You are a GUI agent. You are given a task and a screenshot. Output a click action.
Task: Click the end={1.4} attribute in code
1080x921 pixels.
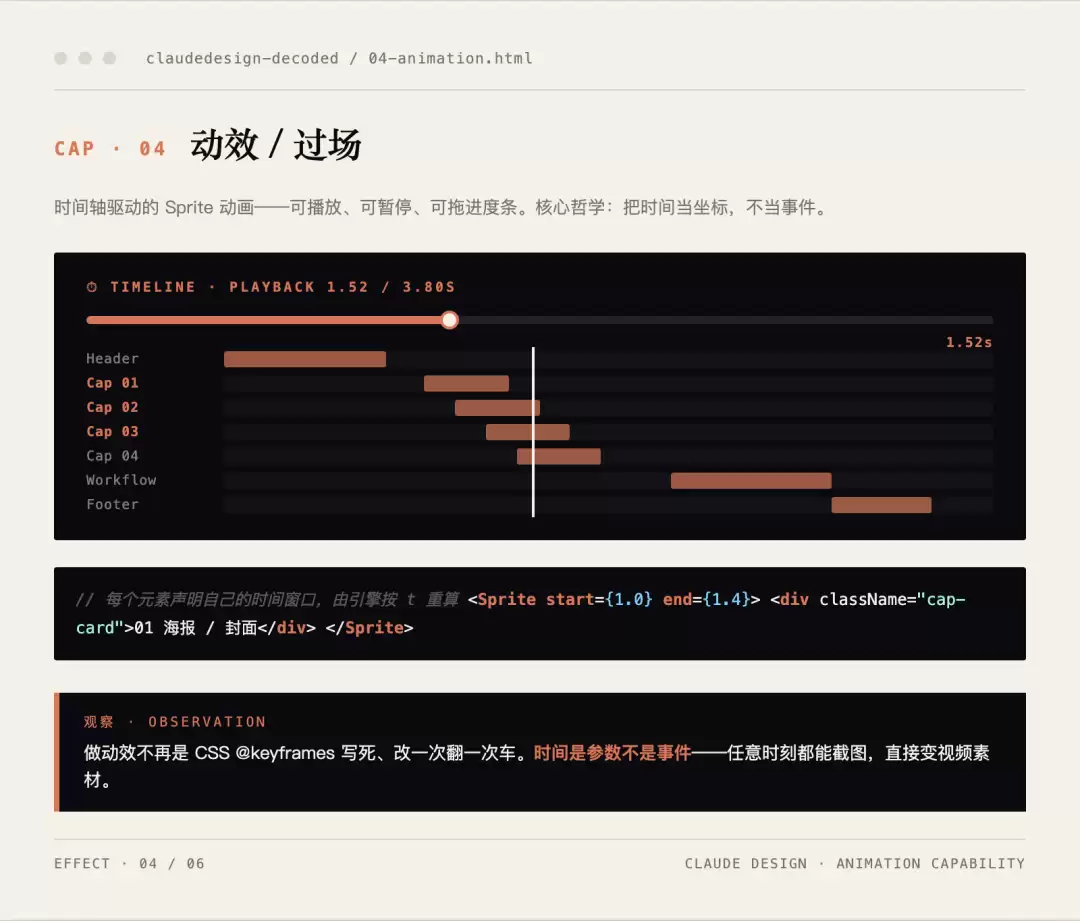706,599
